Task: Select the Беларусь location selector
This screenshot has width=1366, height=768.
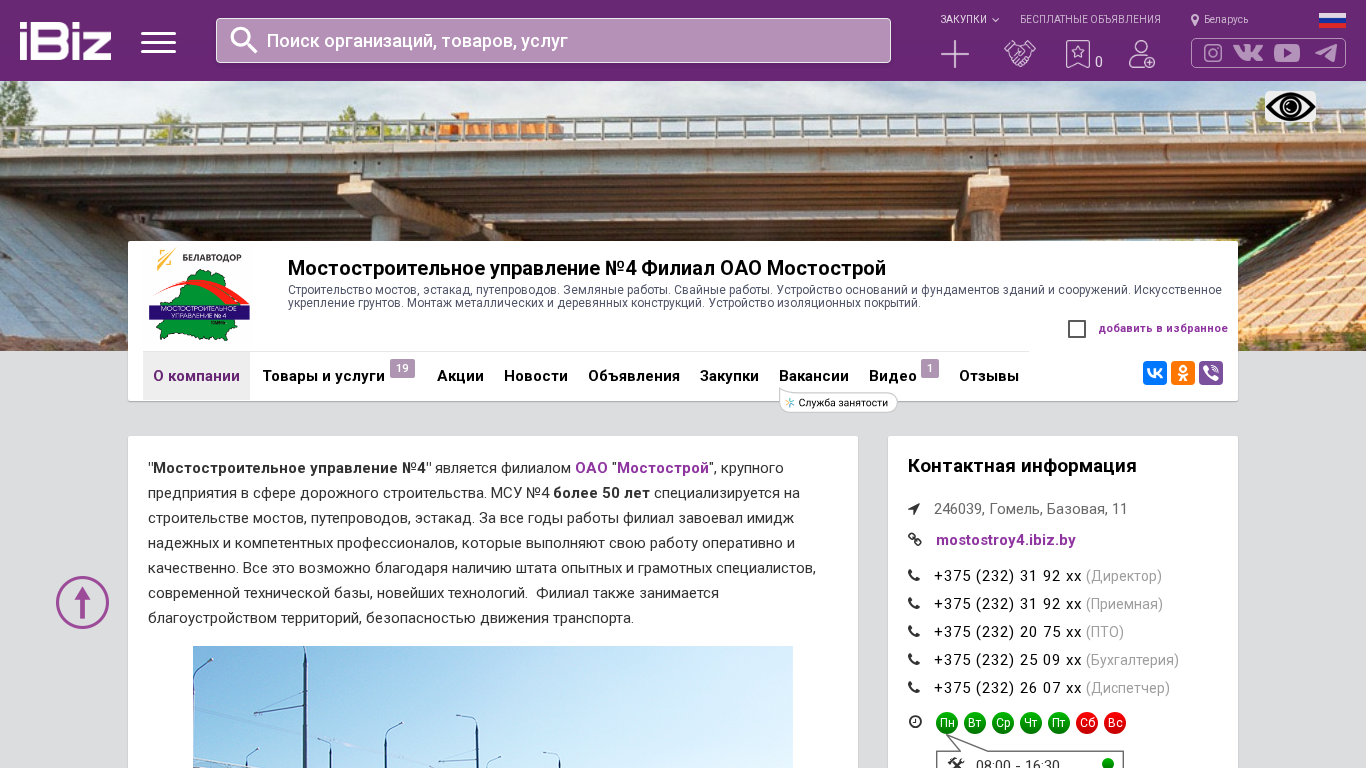Action: (x=1219, y=19)
